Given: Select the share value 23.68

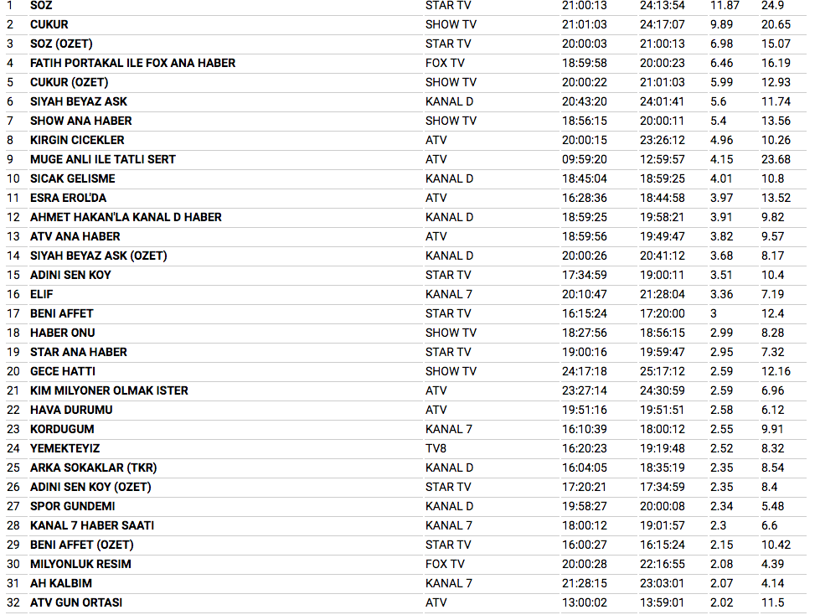Looking at the screenshot, I should tap(775, 159).
